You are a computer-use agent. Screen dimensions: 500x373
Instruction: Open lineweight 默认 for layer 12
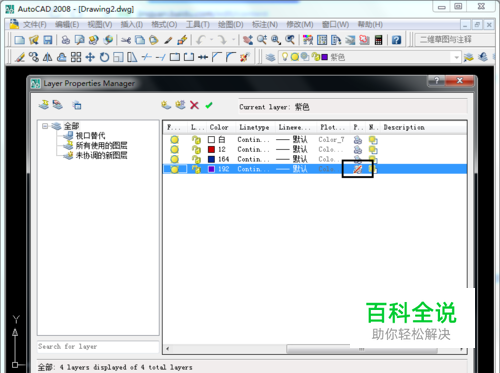pos(292,149)
